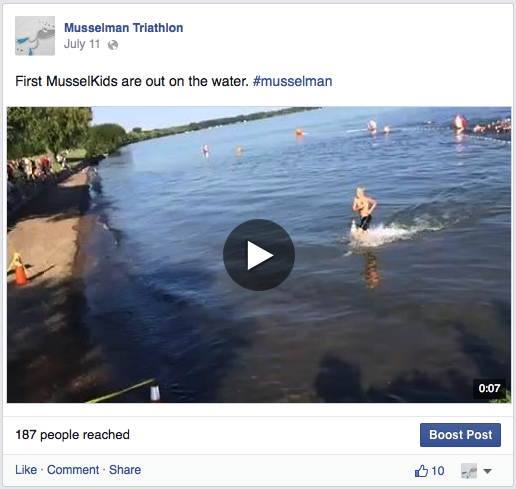This screenshot has width=516, height=489.
Task: Expand the post-as identity dropdown arrow
Action: pos(487,471)
